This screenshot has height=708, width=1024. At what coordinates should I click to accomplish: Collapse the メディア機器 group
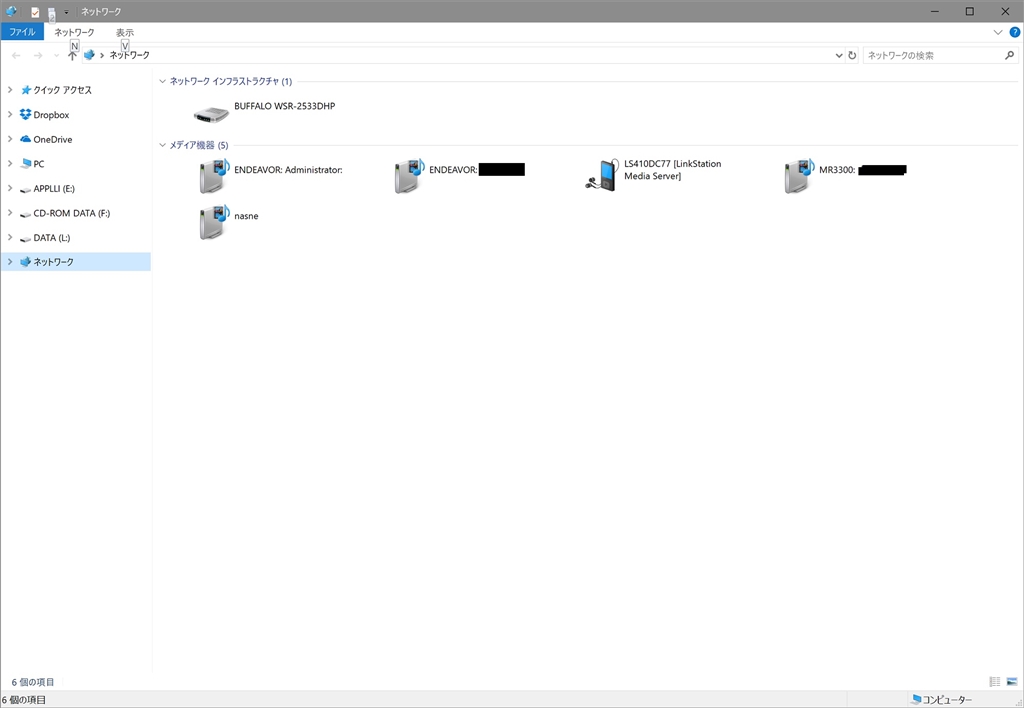pos(163,145)
